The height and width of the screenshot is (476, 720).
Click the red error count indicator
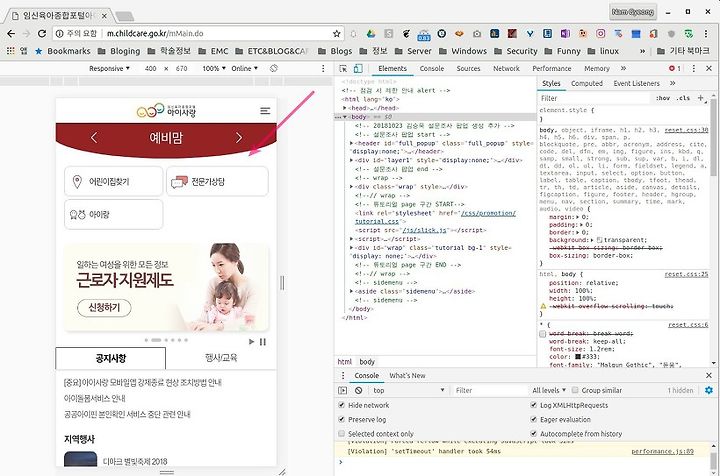click(675, 68)
